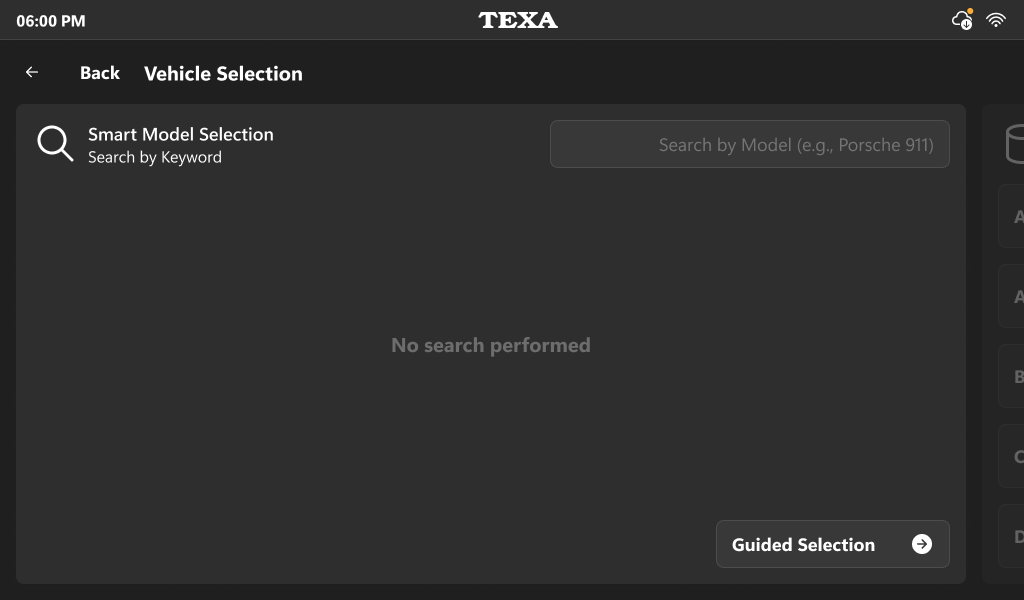Screen dimensions: 1024x600
Task: Select the C brand entry in the sidebar
Action: pos(1014,456)
